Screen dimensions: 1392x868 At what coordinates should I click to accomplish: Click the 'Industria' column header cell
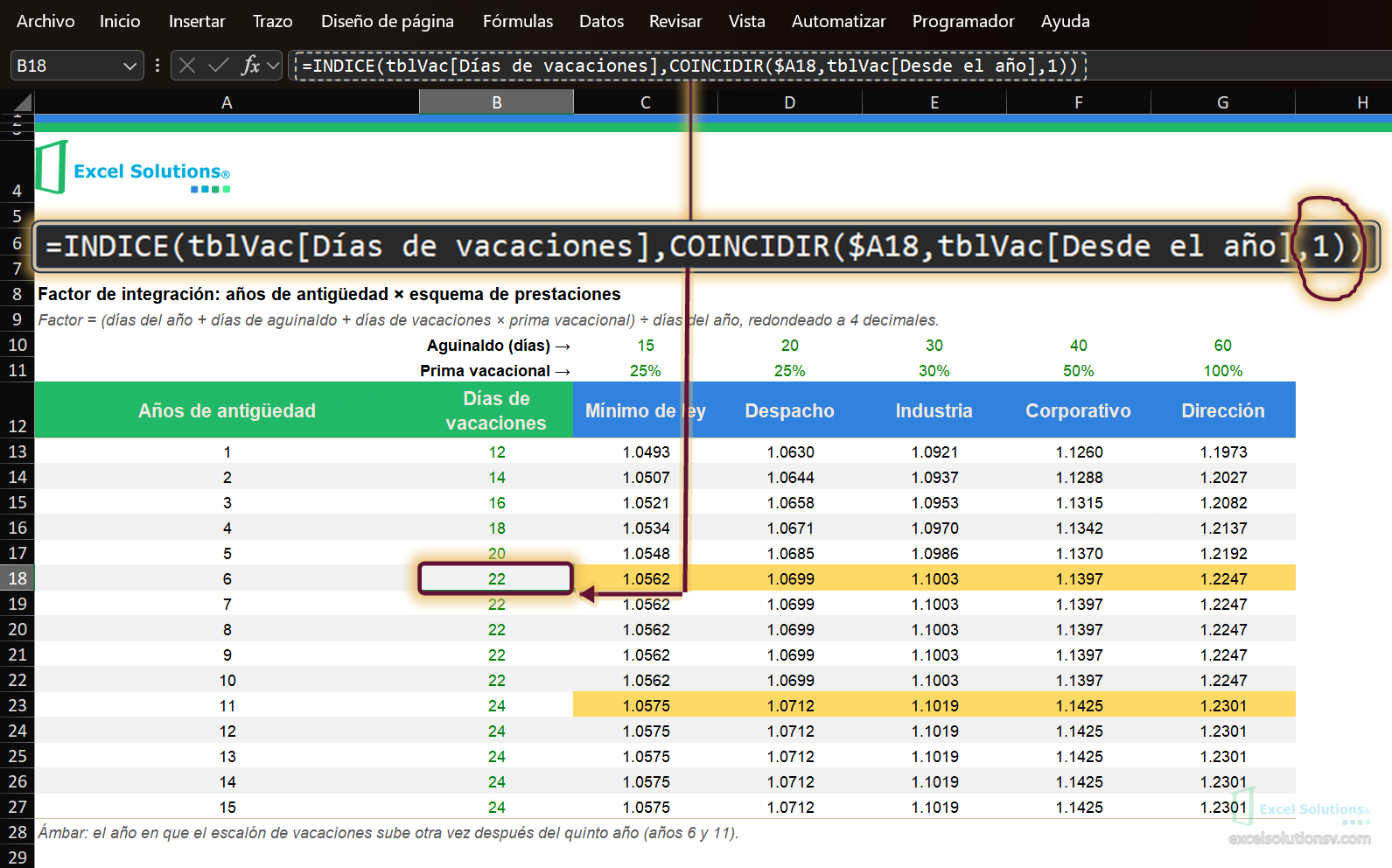tap(934, 410)
